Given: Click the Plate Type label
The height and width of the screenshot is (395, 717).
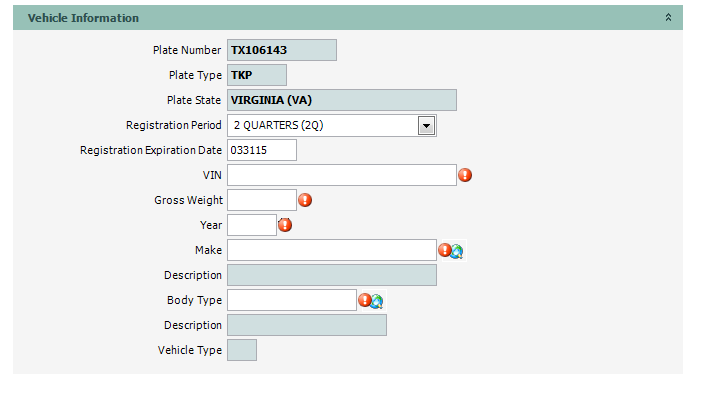Looking at the screenshot, I should [x=195, y=75].
